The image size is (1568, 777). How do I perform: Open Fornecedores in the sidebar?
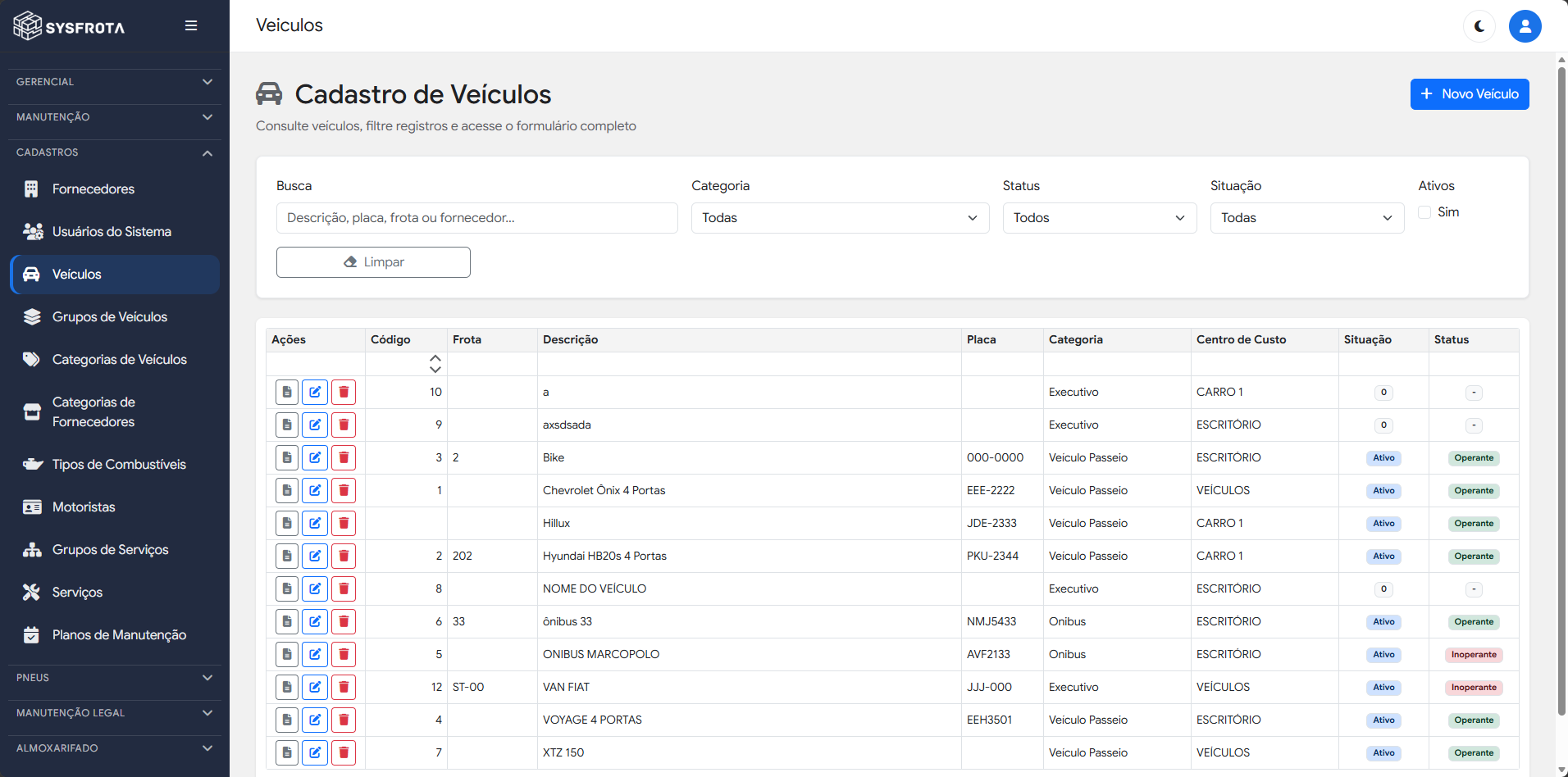pyautogui.click(x=115, y=189)
